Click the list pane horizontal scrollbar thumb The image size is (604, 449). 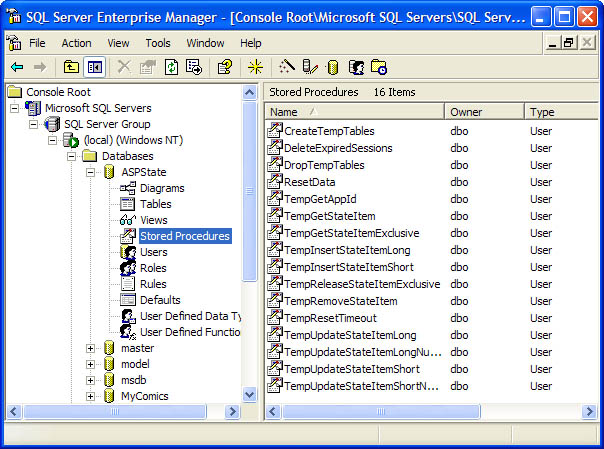point(381,412)
